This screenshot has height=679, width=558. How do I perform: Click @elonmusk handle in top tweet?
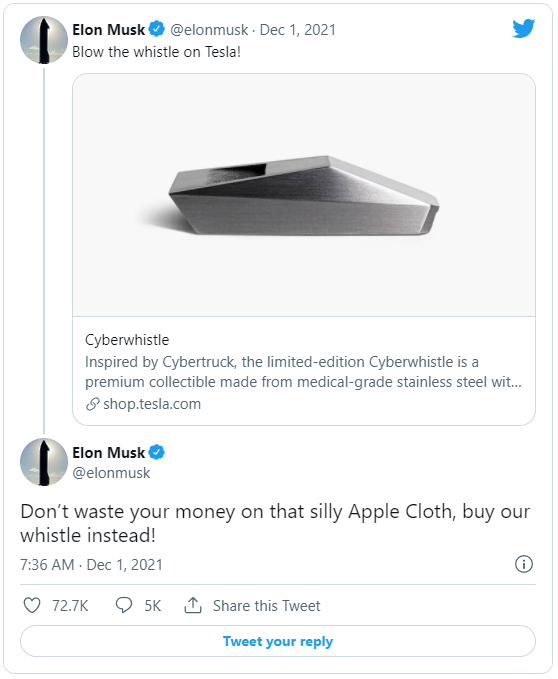click(x=209, y=29)
